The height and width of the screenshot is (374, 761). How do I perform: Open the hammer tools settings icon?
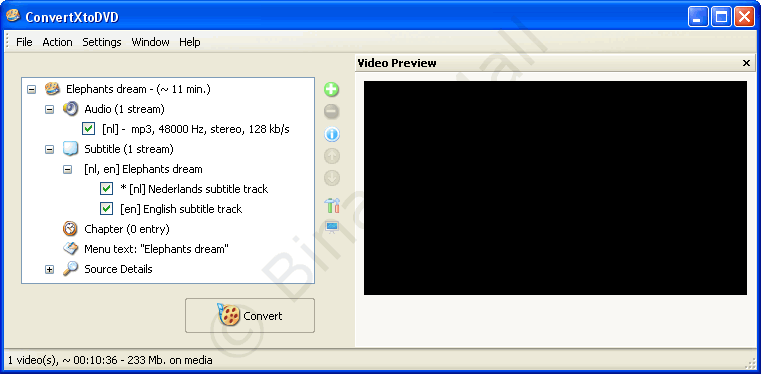tap(332, 205)
